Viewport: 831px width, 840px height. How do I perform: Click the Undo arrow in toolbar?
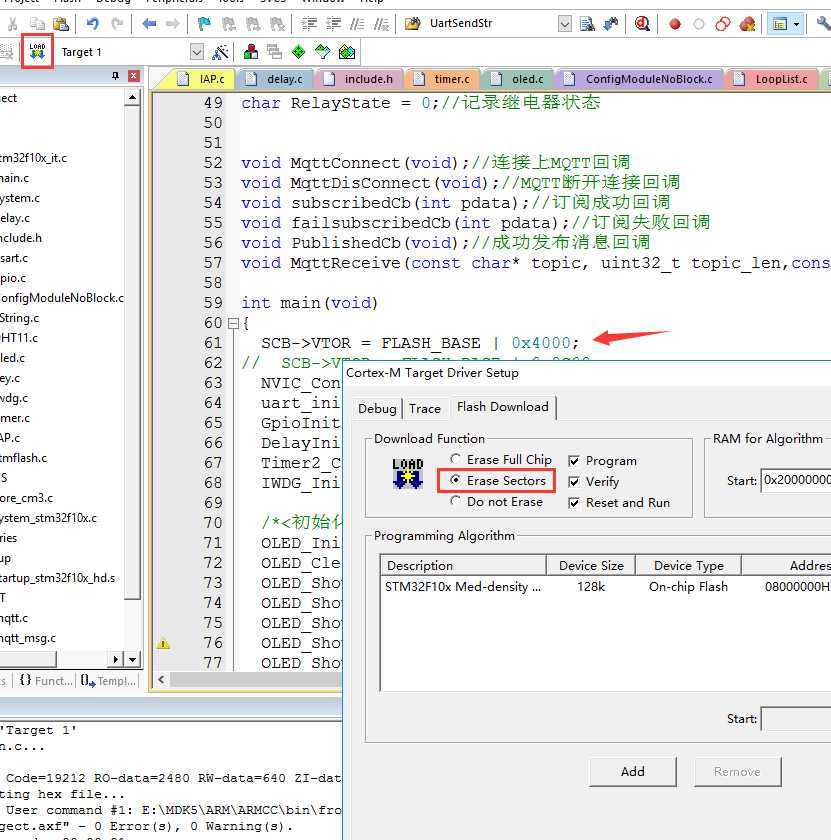93,24
